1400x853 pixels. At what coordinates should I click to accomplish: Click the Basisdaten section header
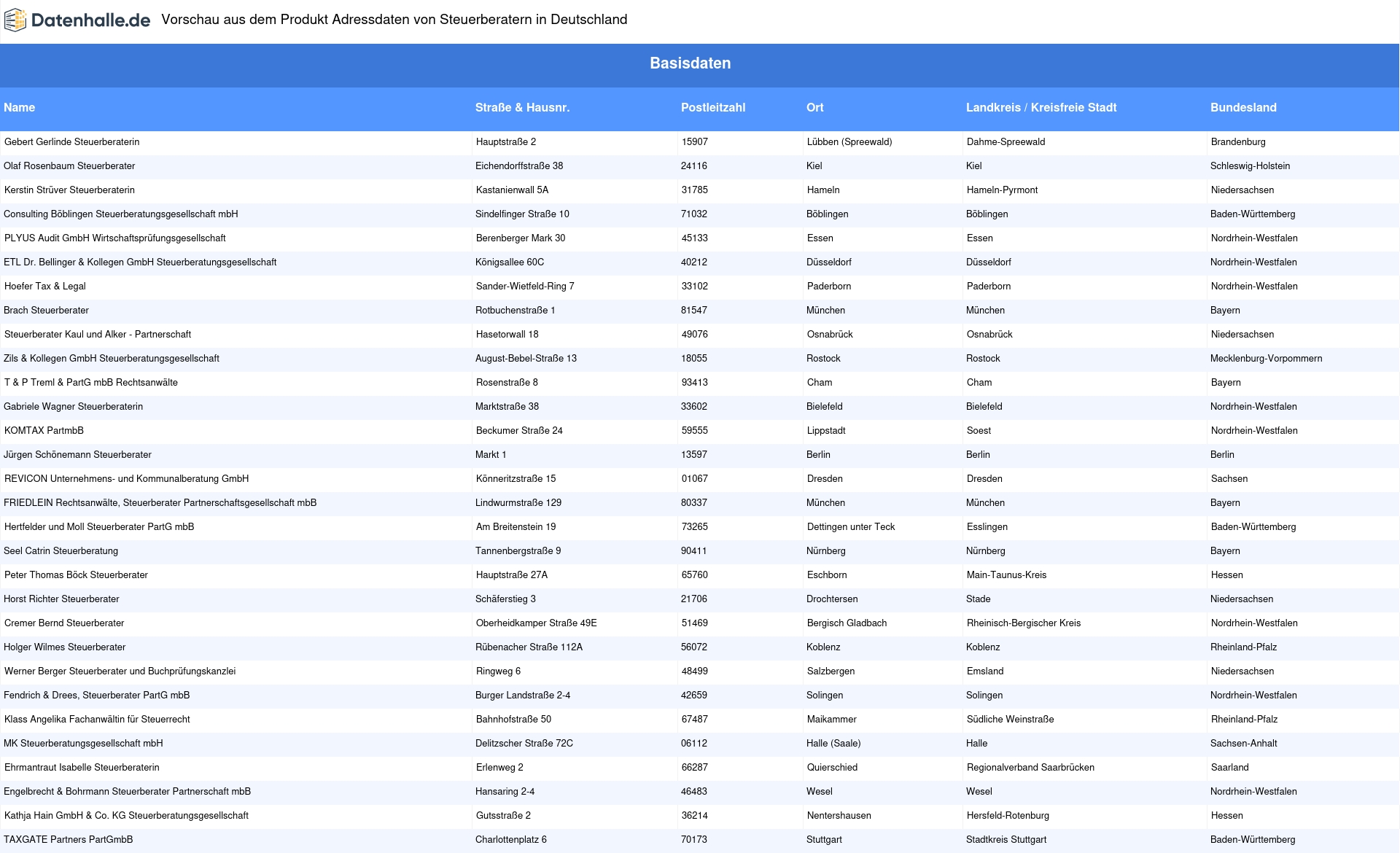click(690, 63)
